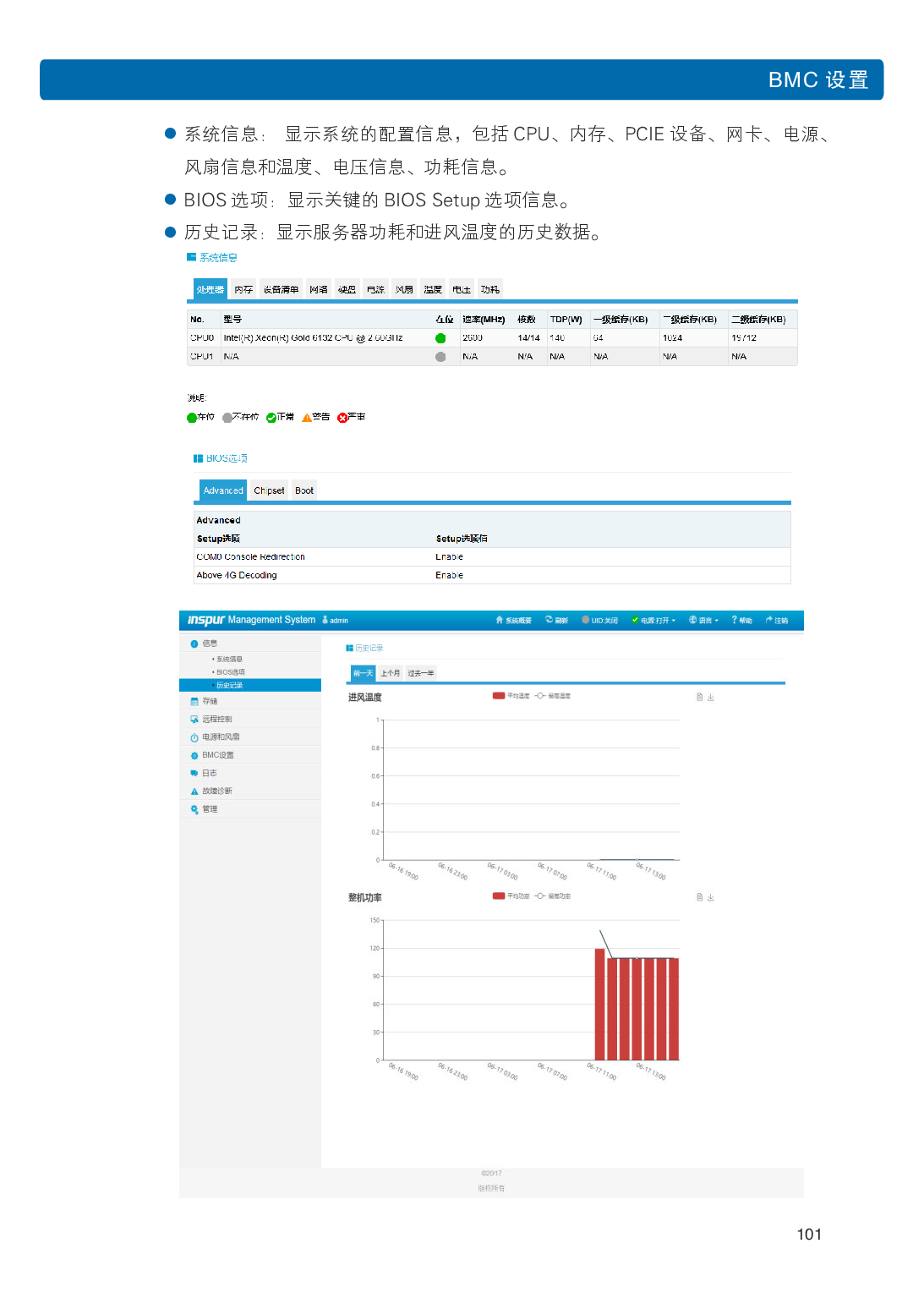Image resolution: width=924 pixels, height=1298 pixels.
Task: Expand the 存储 sidebar section
Action: 210,701
